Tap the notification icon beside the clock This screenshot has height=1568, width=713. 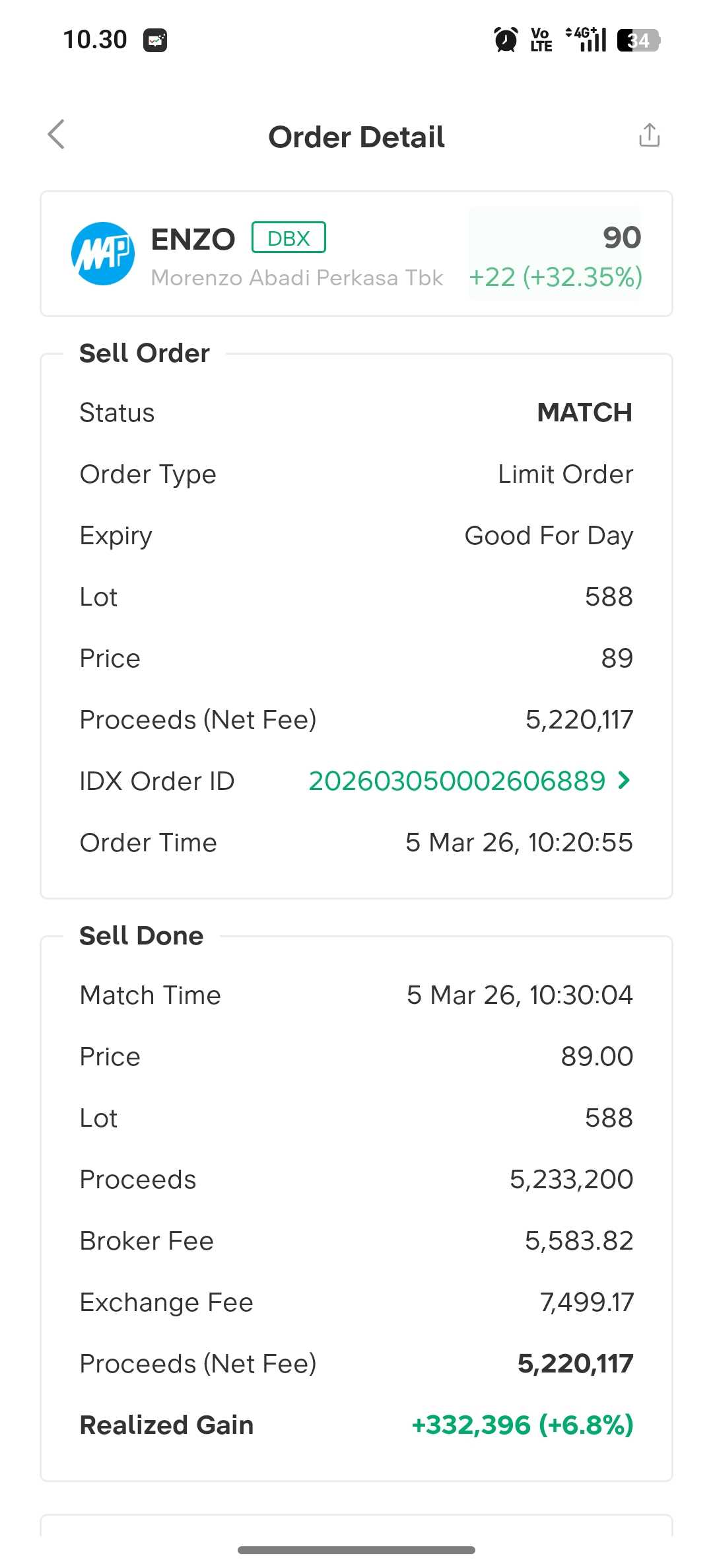(x=155, y=40)
